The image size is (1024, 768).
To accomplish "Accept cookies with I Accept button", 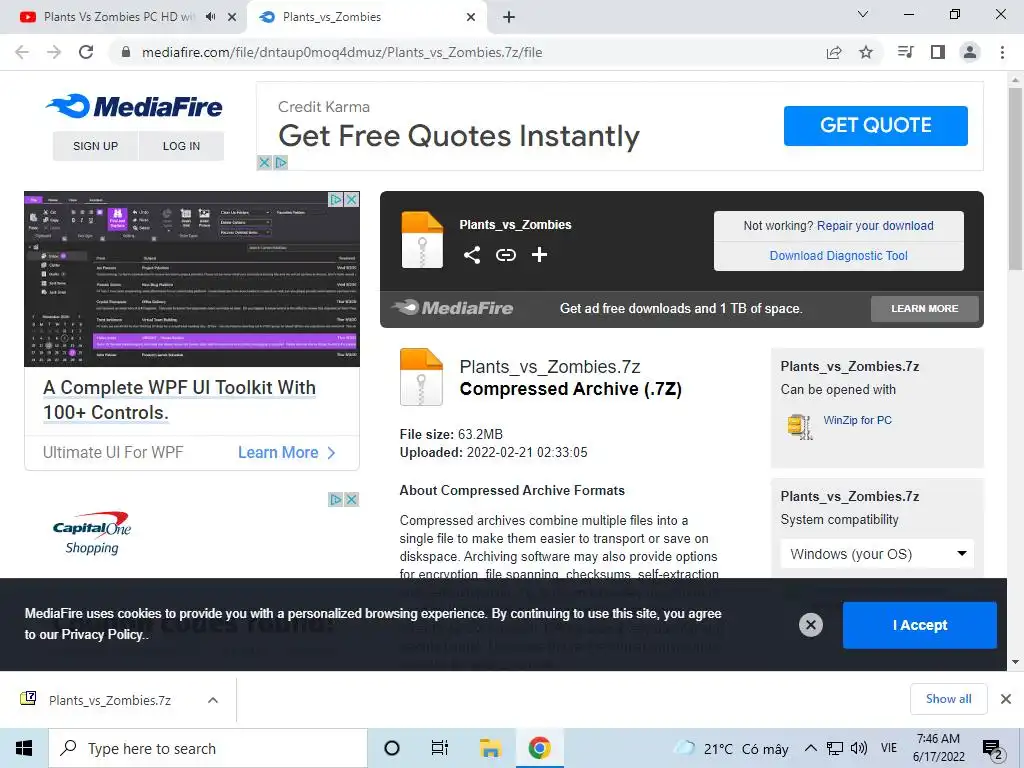I will [x=920, y=625].
